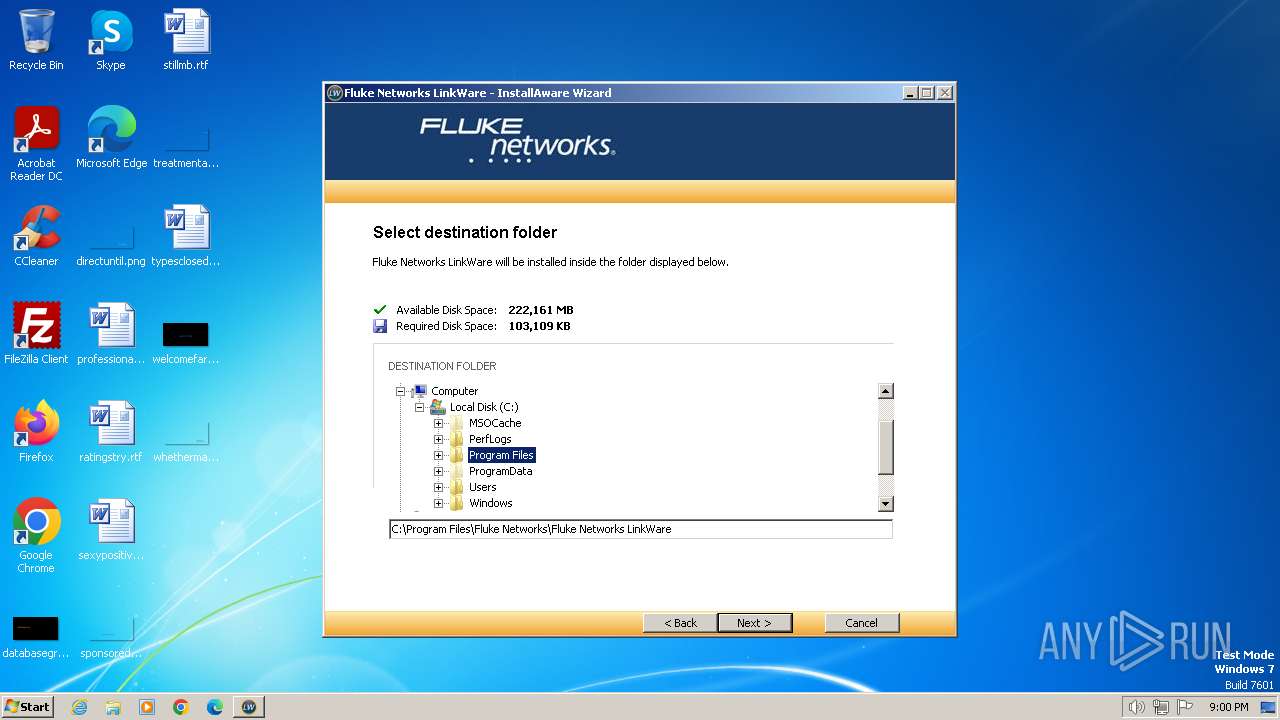Expand the ProgramData folder
This screenshot has width=1280, height=720.
438,471
